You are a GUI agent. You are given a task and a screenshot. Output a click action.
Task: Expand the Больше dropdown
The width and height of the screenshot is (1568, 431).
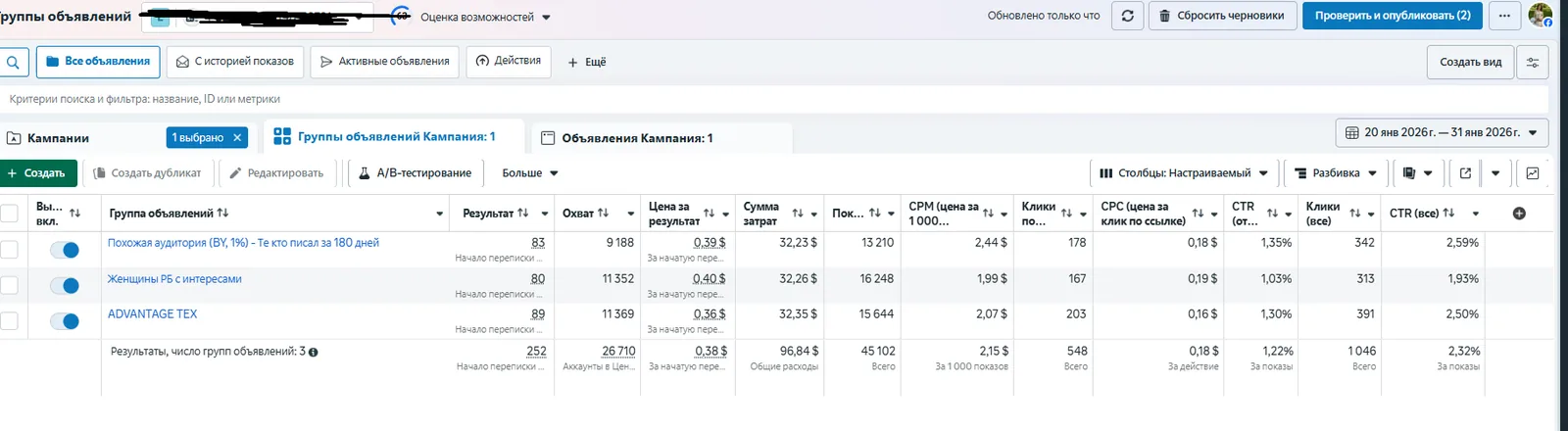[x=530, y=173]
